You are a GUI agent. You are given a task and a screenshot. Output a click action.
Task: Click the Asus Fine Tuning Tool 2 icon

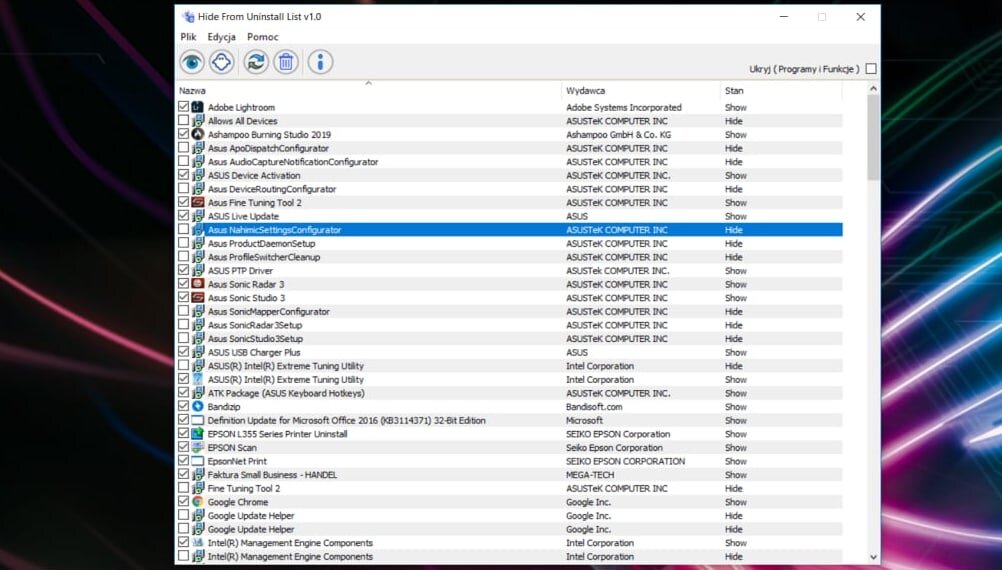click(197, 202)
